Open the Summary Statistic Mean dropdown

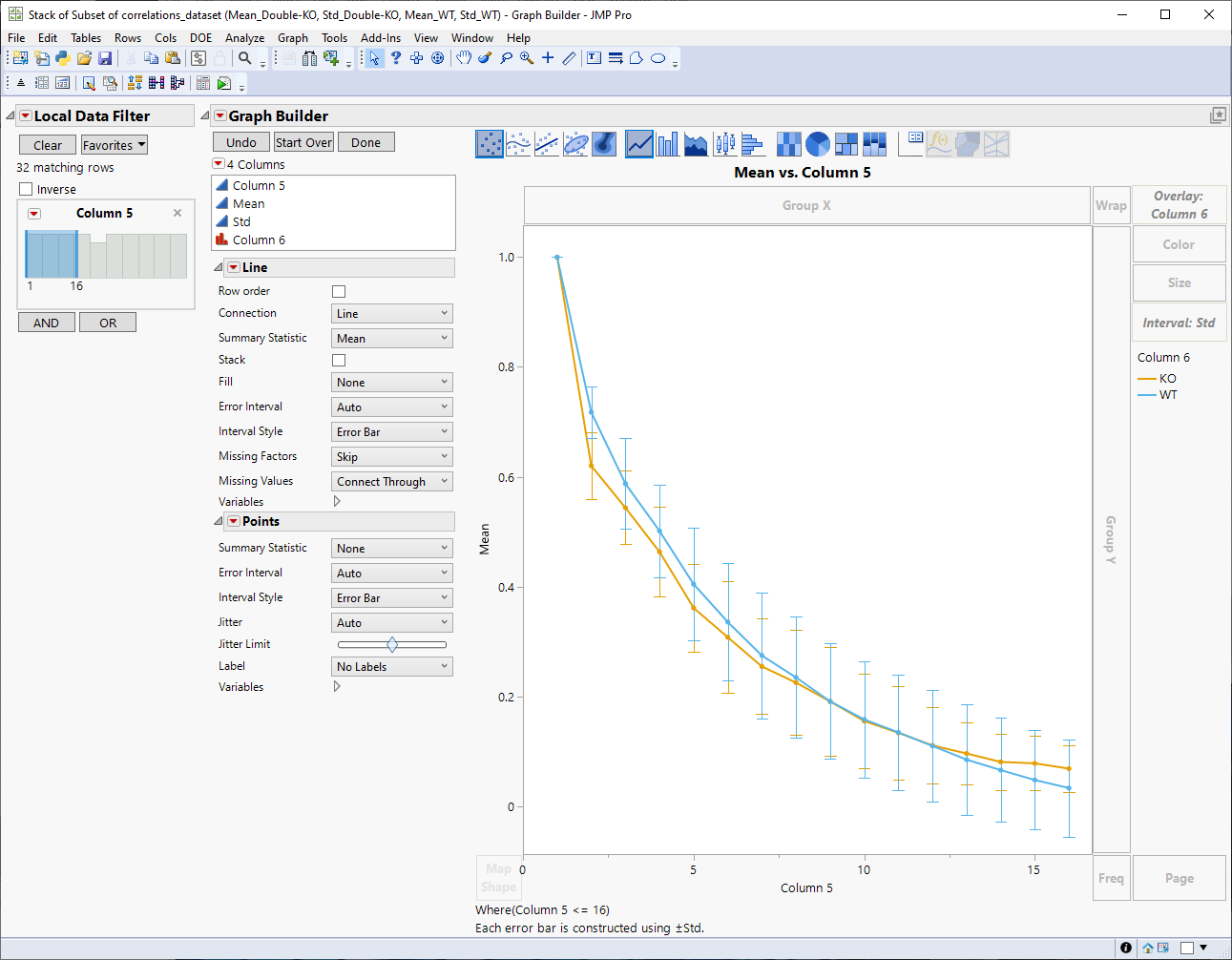pos(392,339)
